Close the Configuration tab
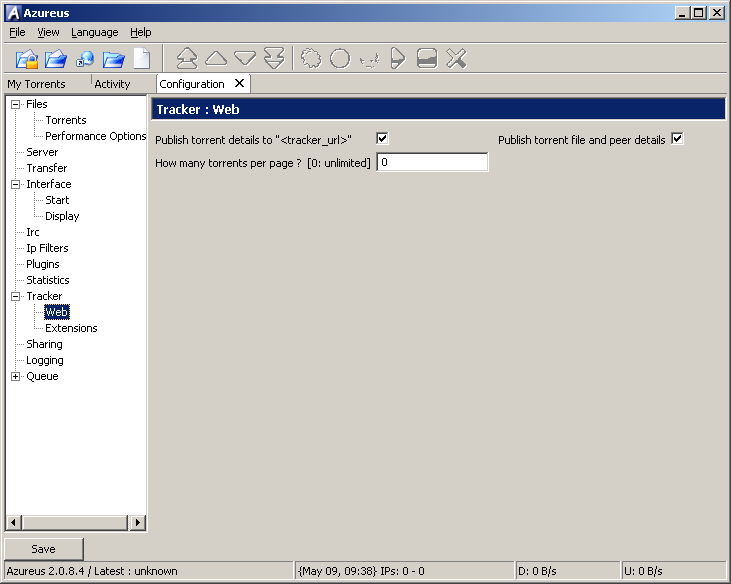 tap(239, 83)
